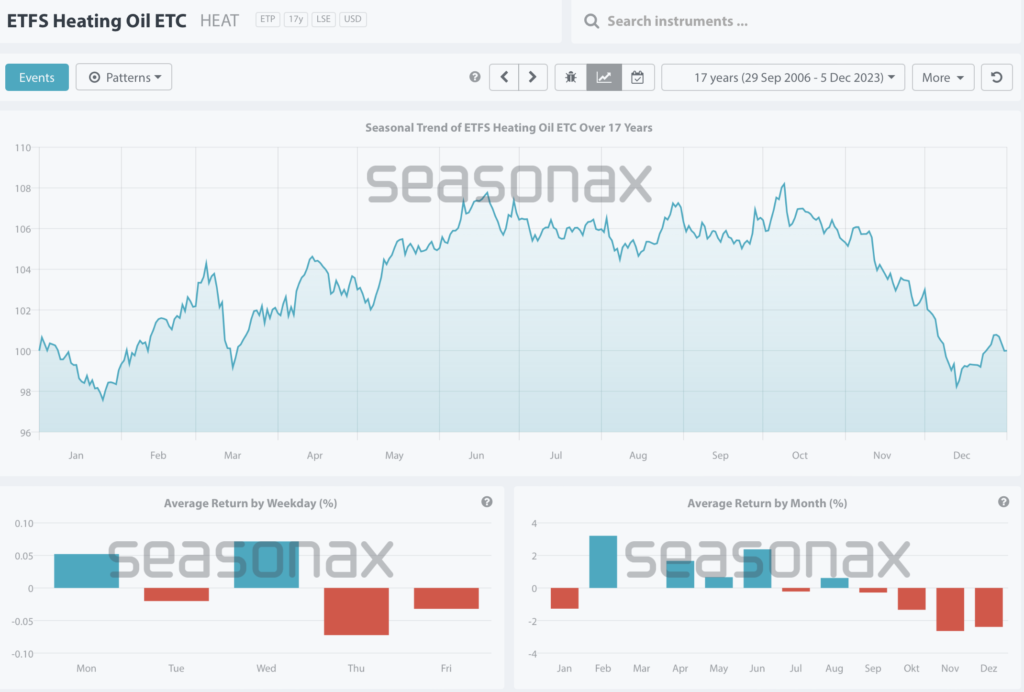Image resolution: width=1024 pixels, height=692 pixels.
Task: Select the 17y tag badge
Action: click(x=296, y=20)
